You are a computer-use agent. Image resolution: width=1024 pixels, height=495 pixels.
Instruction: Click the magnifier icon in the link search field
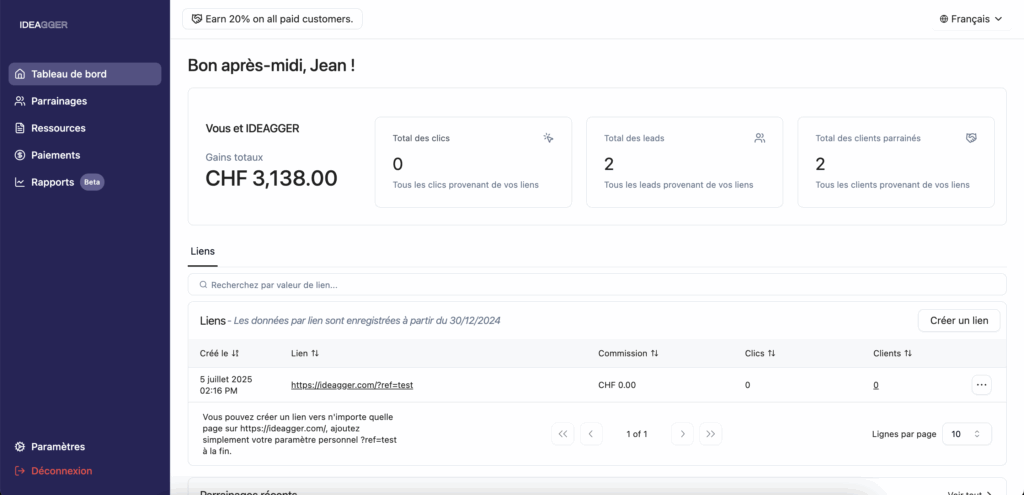(204, 285)
